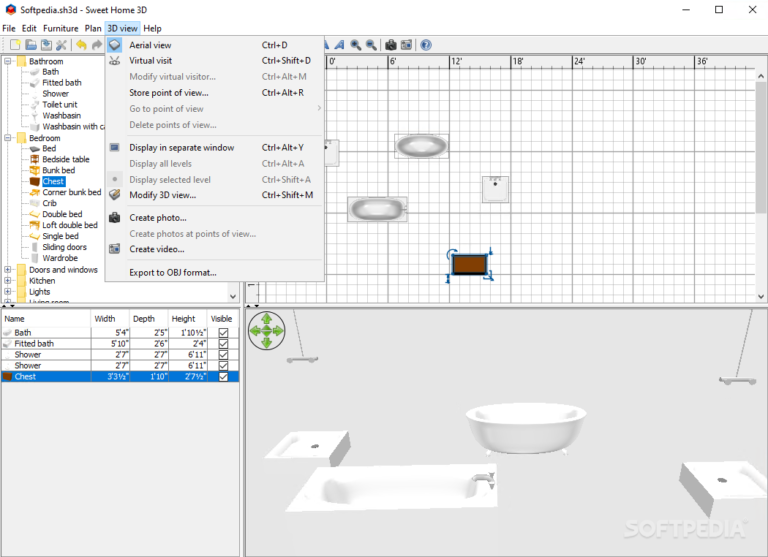Select Toilet unit in the catalog tree

click(x=60, y=104)
